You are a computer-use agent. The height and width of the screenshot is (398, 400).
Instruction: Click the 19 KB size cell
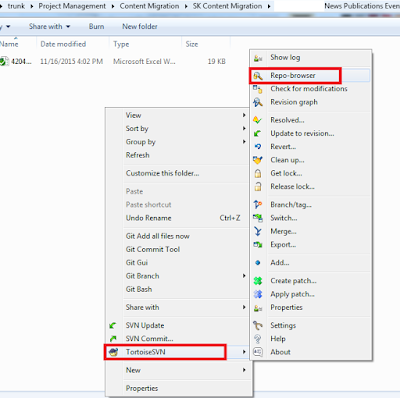tap(217, 62)
